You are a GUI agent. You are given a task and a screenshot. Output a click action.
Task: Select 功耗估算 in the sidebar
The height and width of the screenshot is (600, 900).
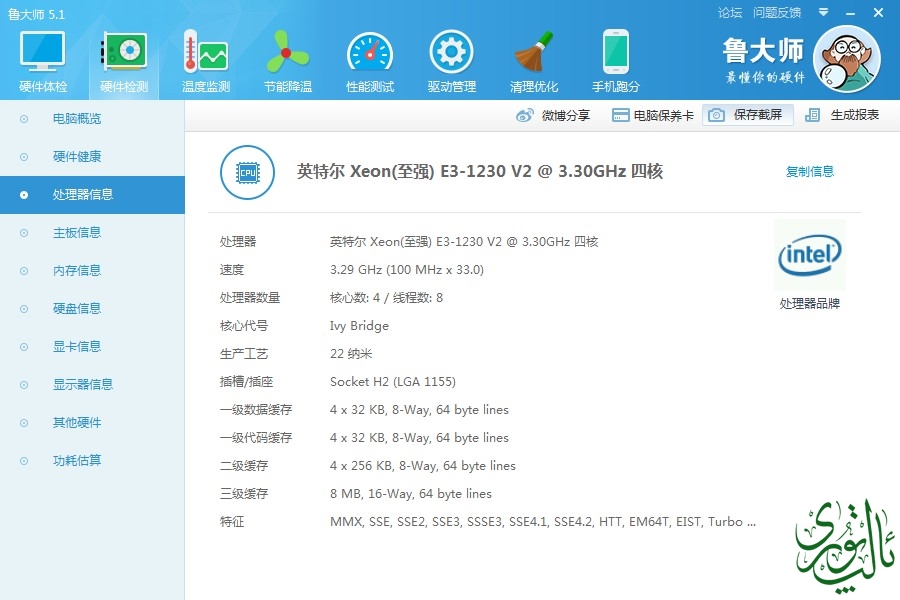(x=92, y=460)
